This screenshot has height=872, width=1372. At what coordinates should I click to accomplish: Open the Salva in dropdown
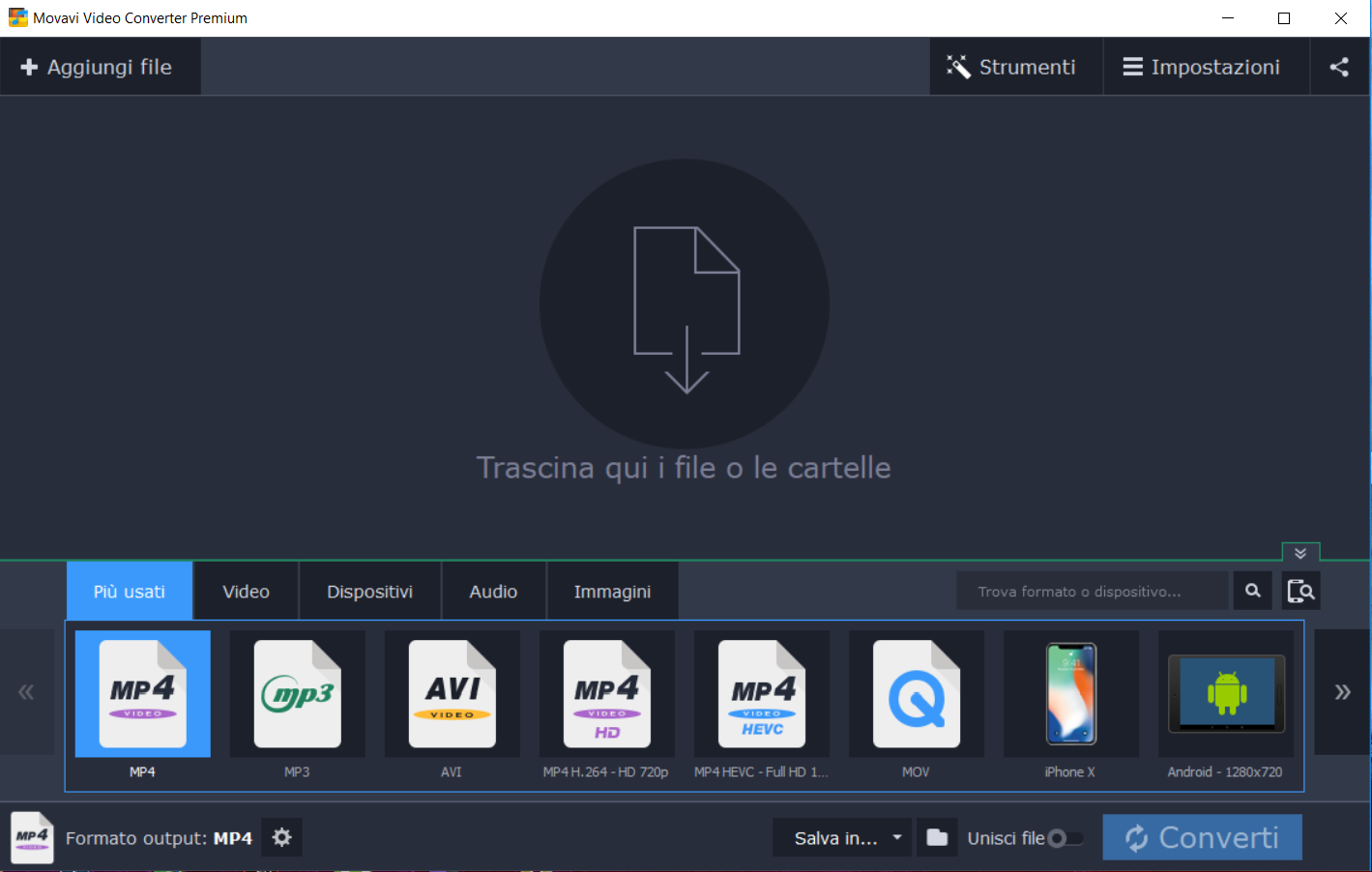pos(842,837)
